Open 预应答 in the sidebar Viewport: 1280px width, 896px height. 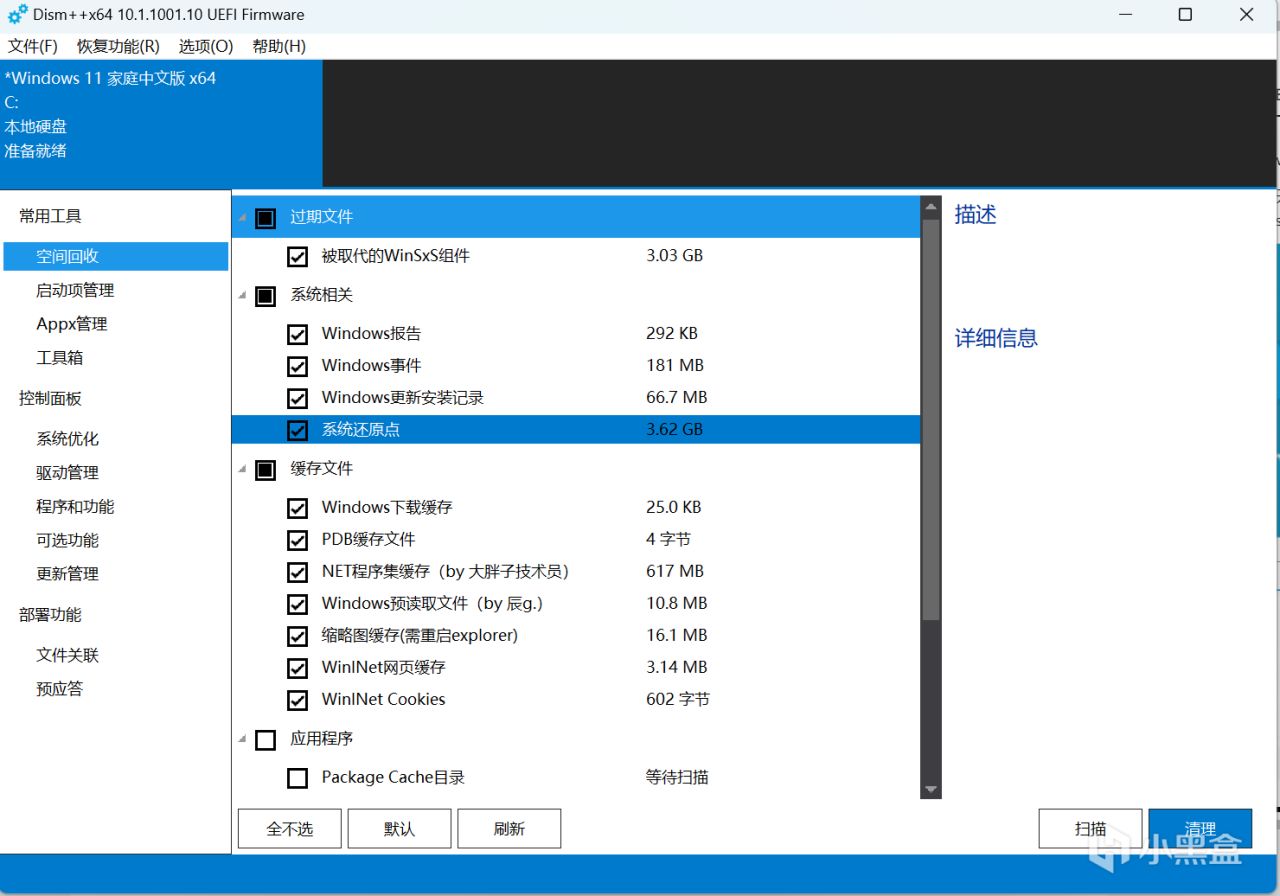[60, 689]
